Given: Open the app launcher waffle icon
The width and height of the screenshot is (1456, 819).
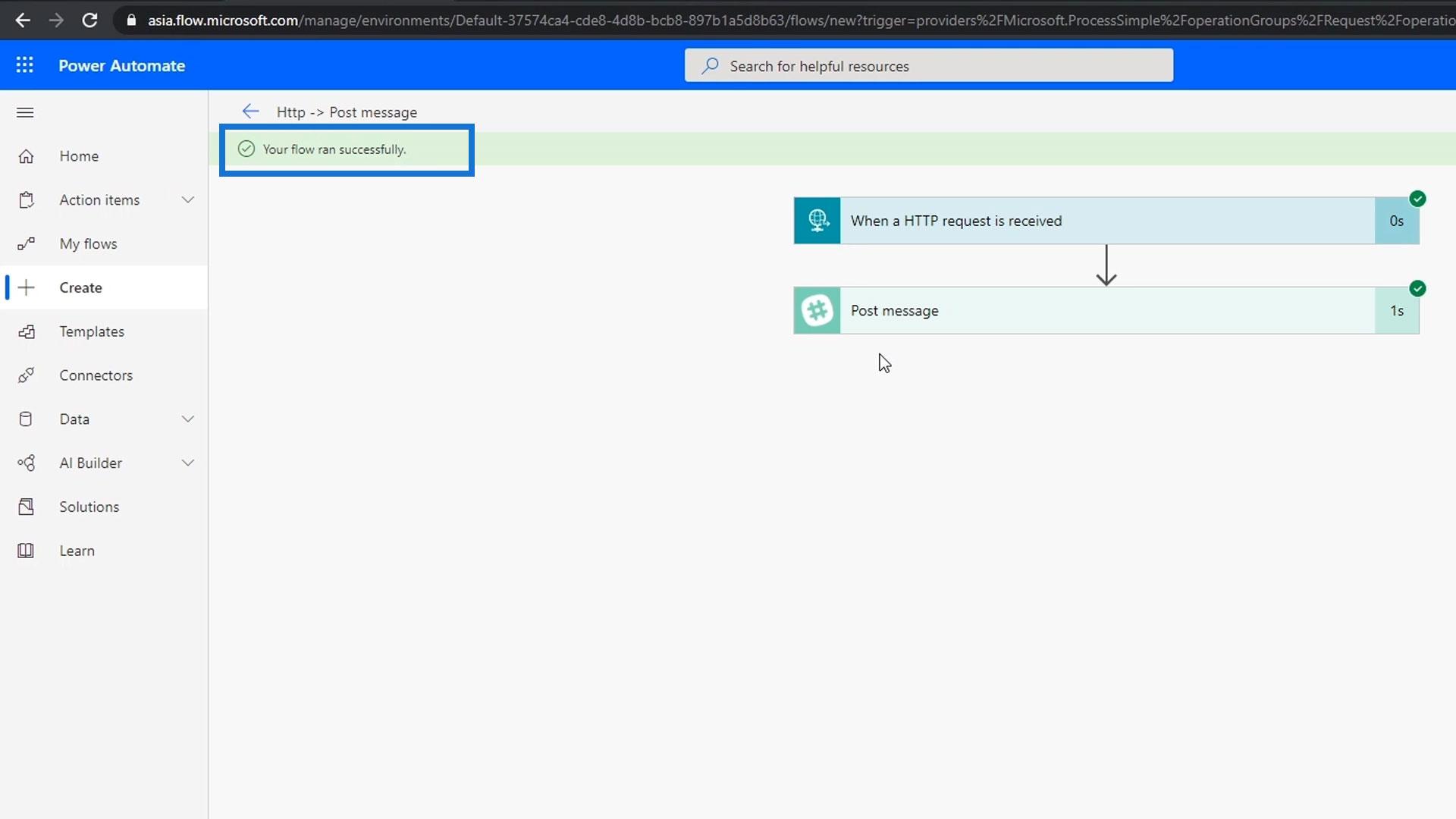Looking at the screenshot, I should tap(24, 65).
